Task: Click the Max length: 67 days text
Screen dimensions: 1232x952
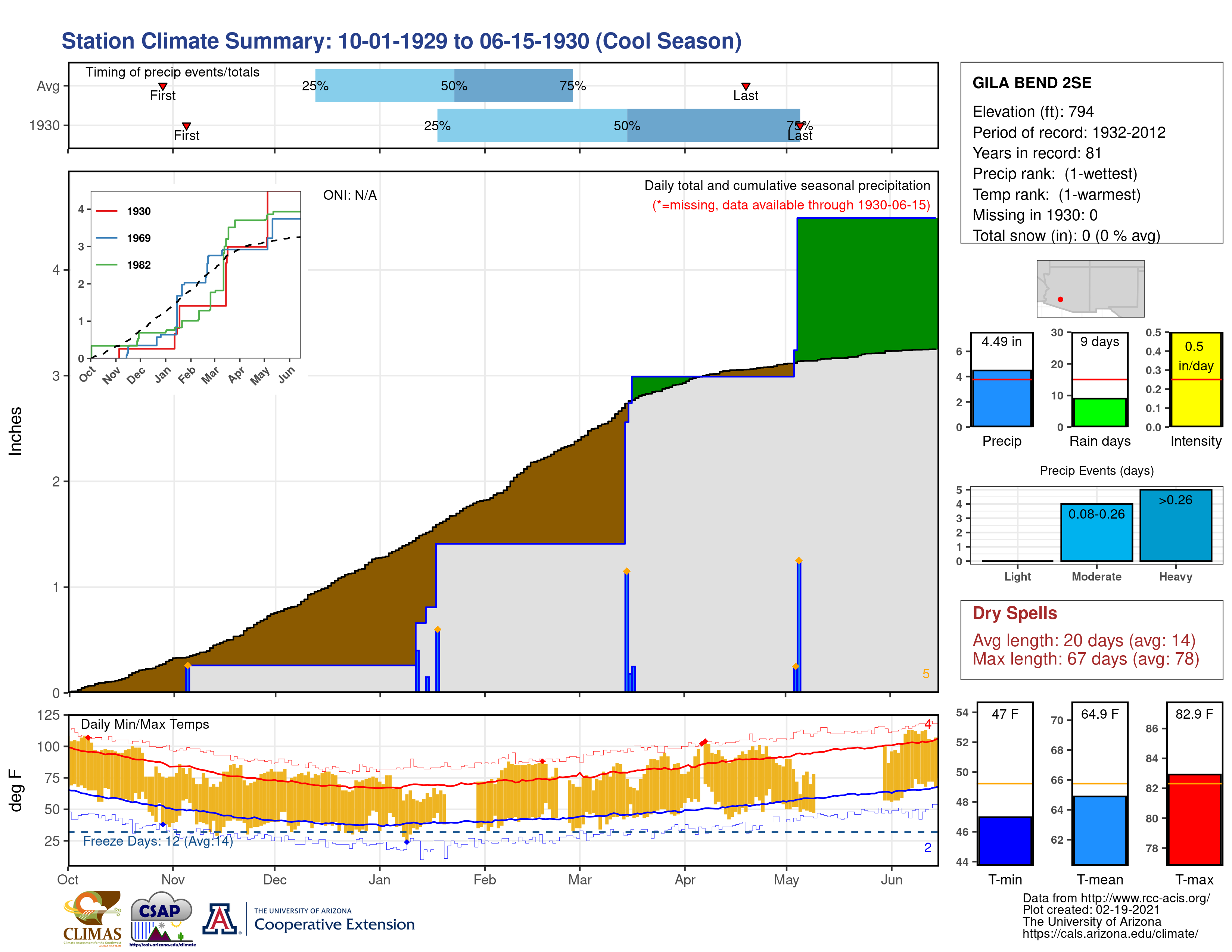Action: point(1085,659)
